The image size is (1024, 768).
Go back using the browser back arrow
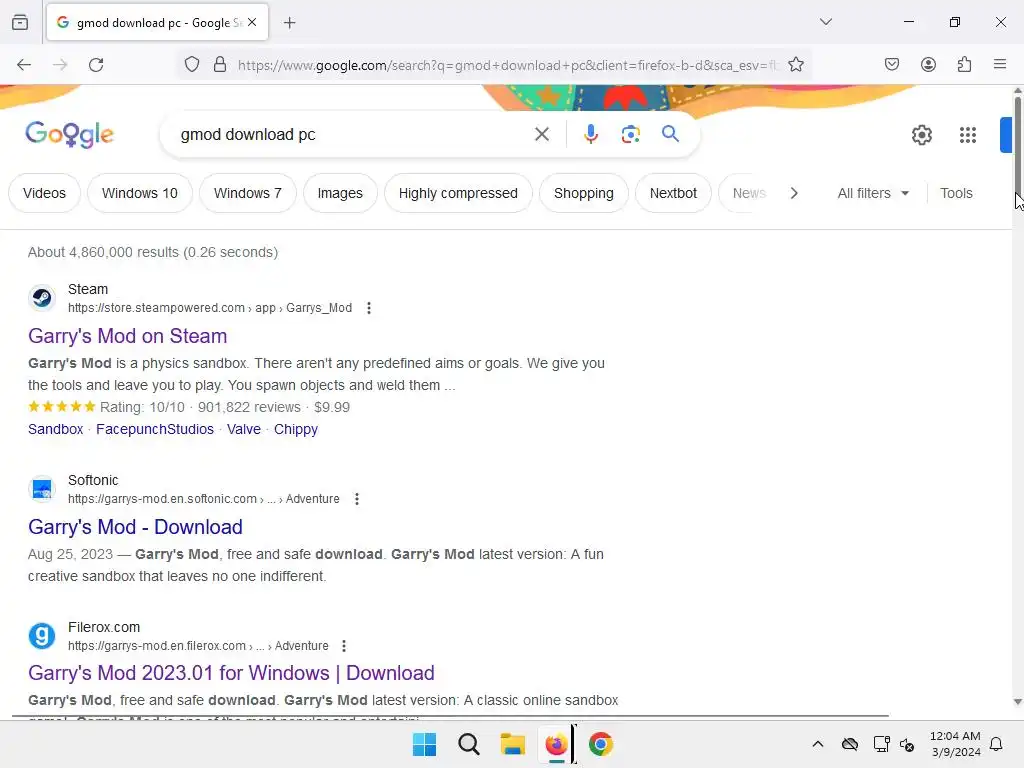pos(24,65)
